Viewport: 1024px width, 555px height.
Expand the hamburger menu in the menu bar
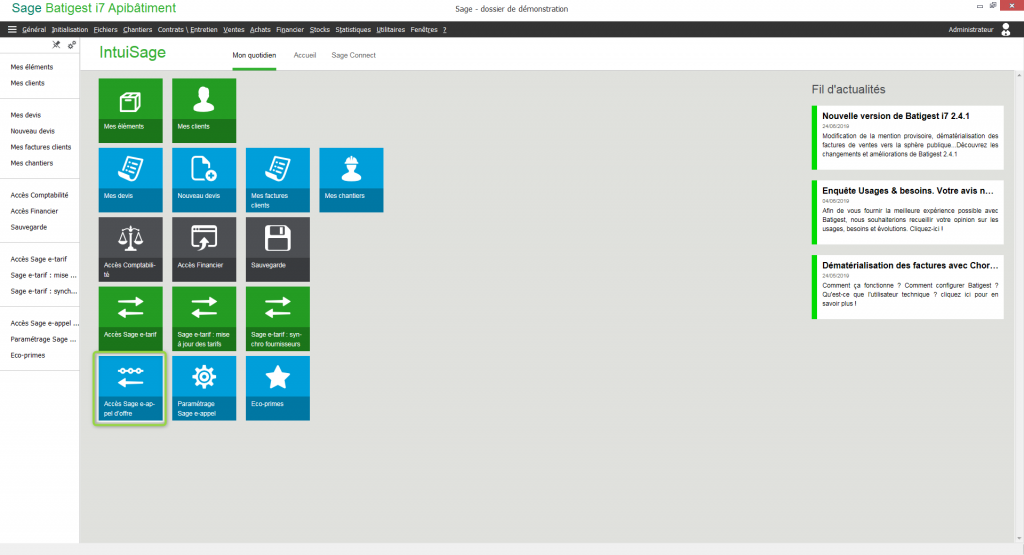(x=12, y=30)
